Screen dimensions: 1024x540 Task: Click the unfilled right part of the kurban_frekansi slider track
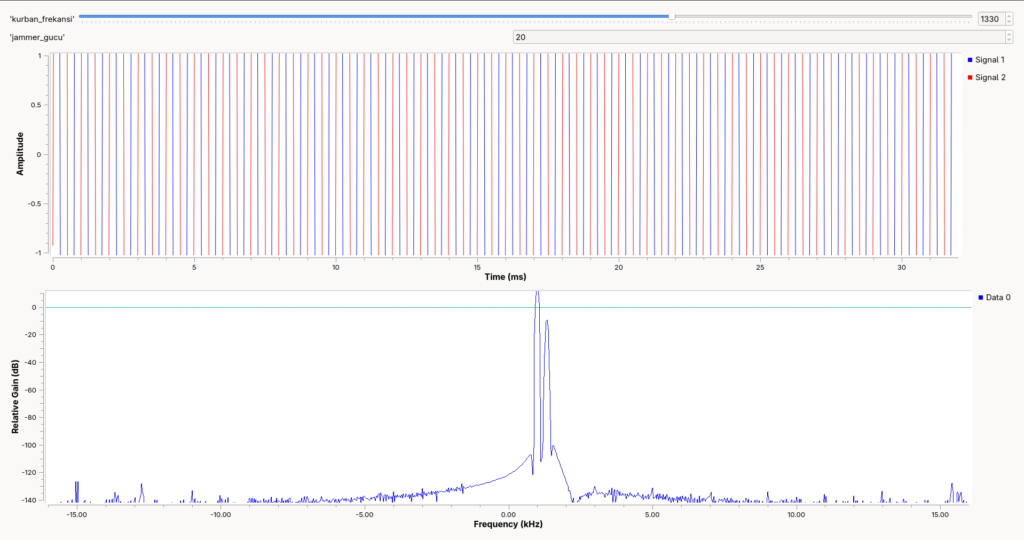823,16
